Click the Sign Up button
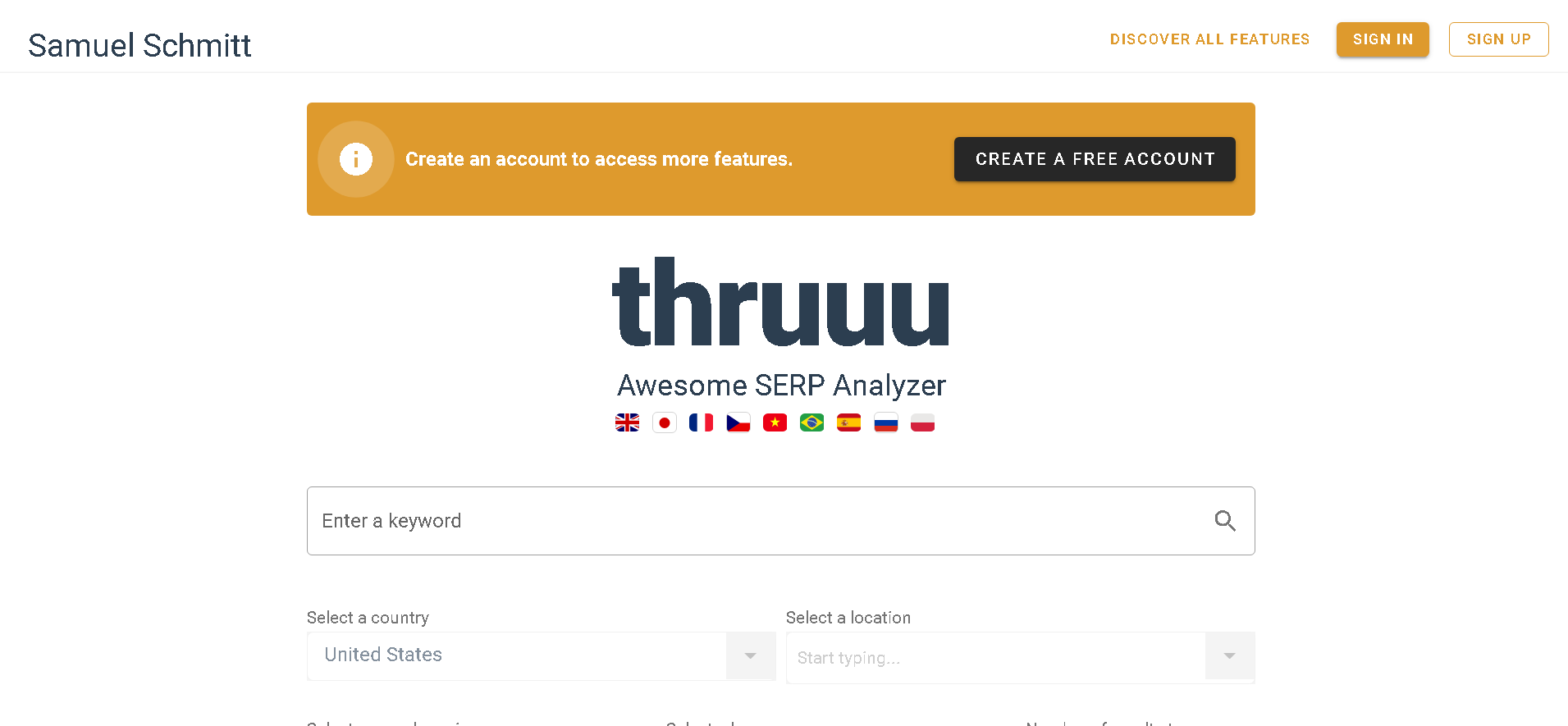The width and height of the screenshot is (1568, 726). [x=1498, y=39]
